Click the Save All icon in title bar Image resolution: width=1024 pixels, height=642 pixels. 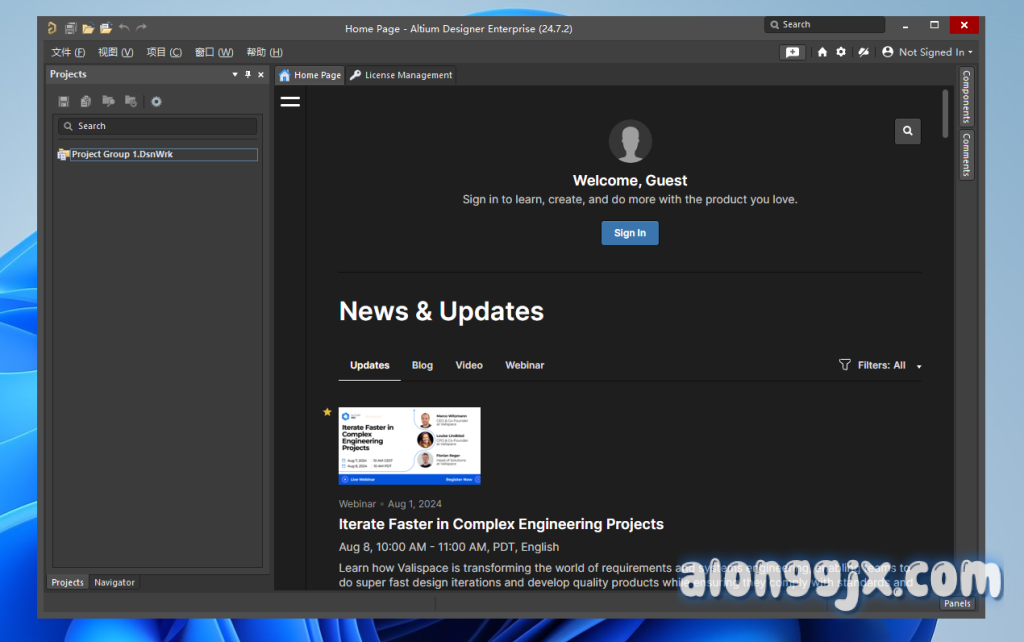[71, 28]
